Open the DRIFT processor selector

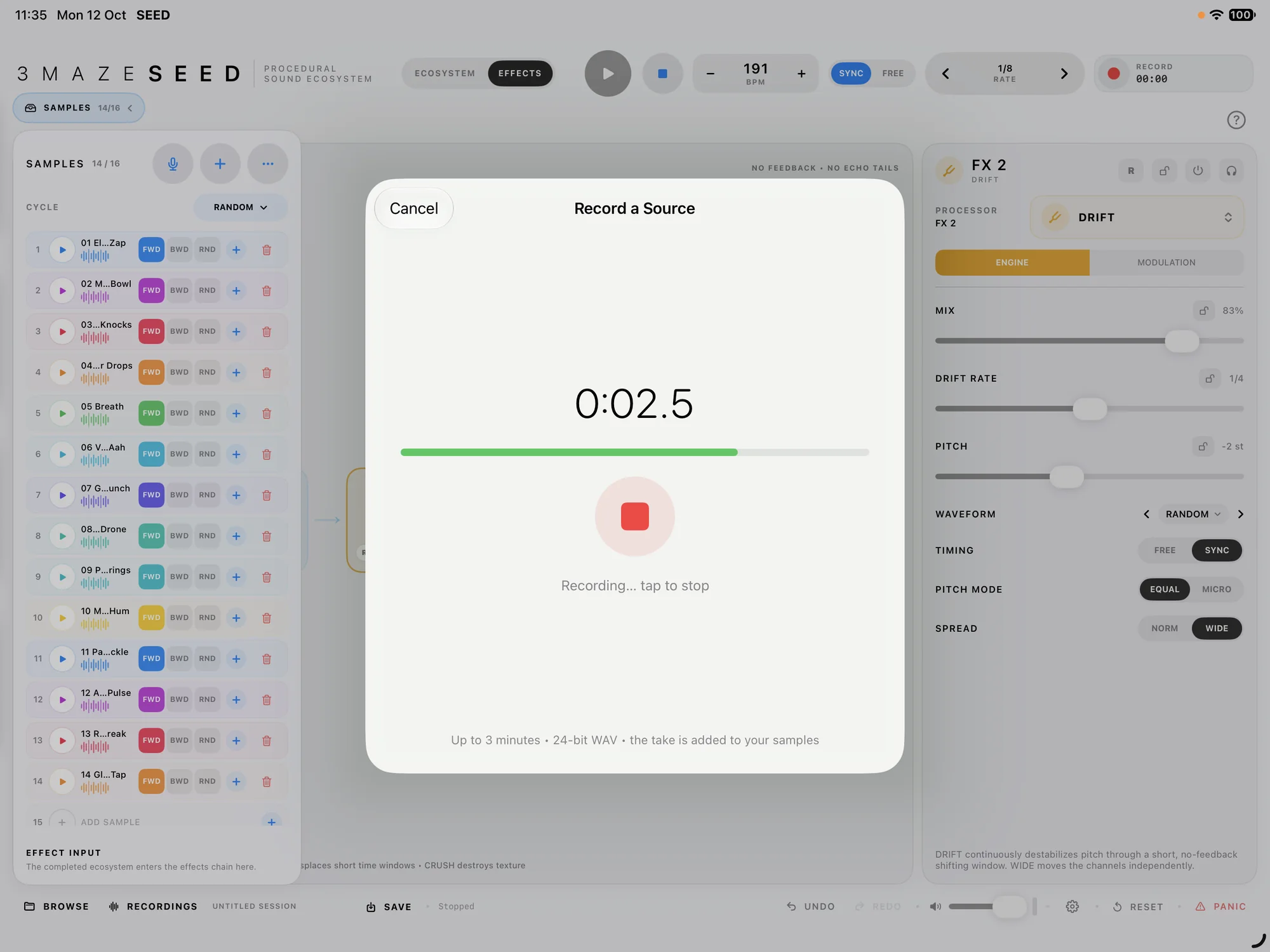[1137, 217]
